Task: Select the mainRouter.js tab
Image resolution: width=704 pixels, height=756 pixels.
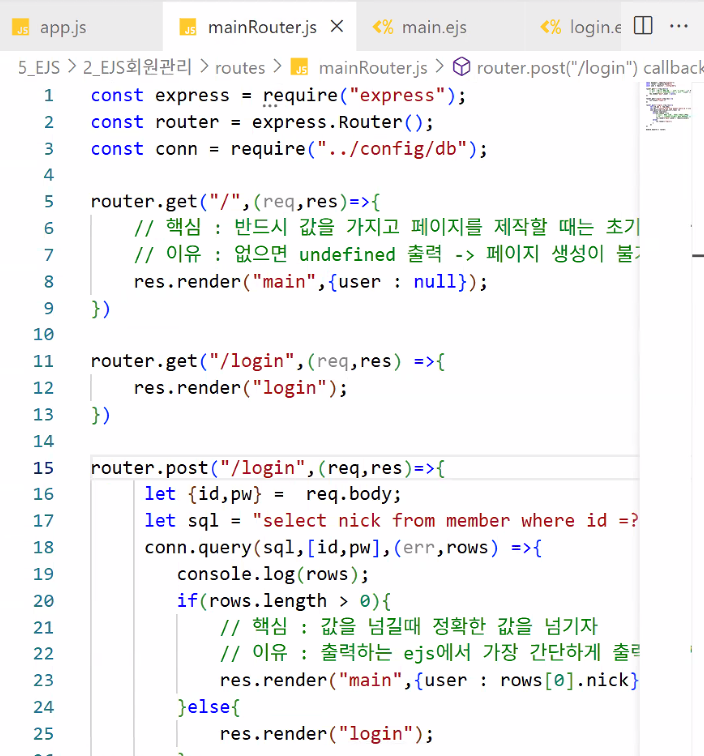Action: tap(262, 27)
